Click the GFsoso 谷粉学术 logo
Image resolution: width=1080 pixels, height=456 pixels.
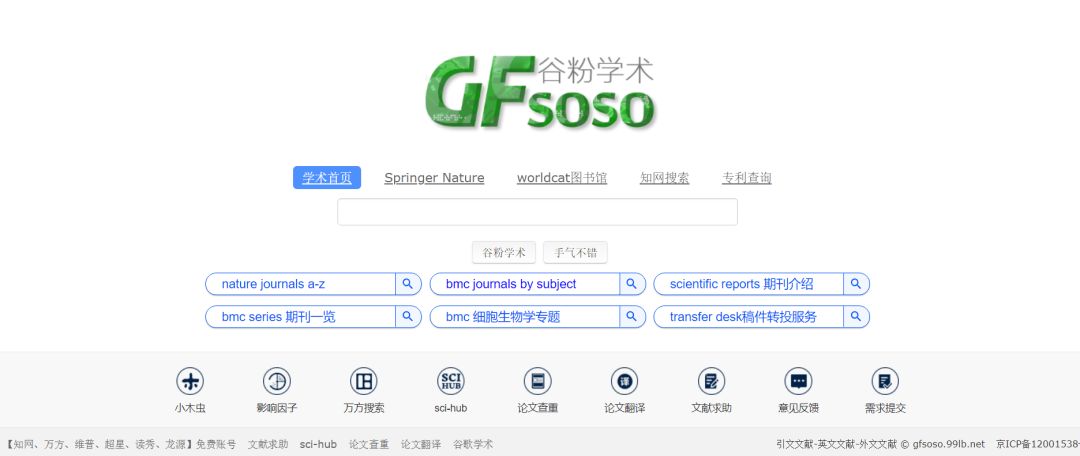click(539, 92)
